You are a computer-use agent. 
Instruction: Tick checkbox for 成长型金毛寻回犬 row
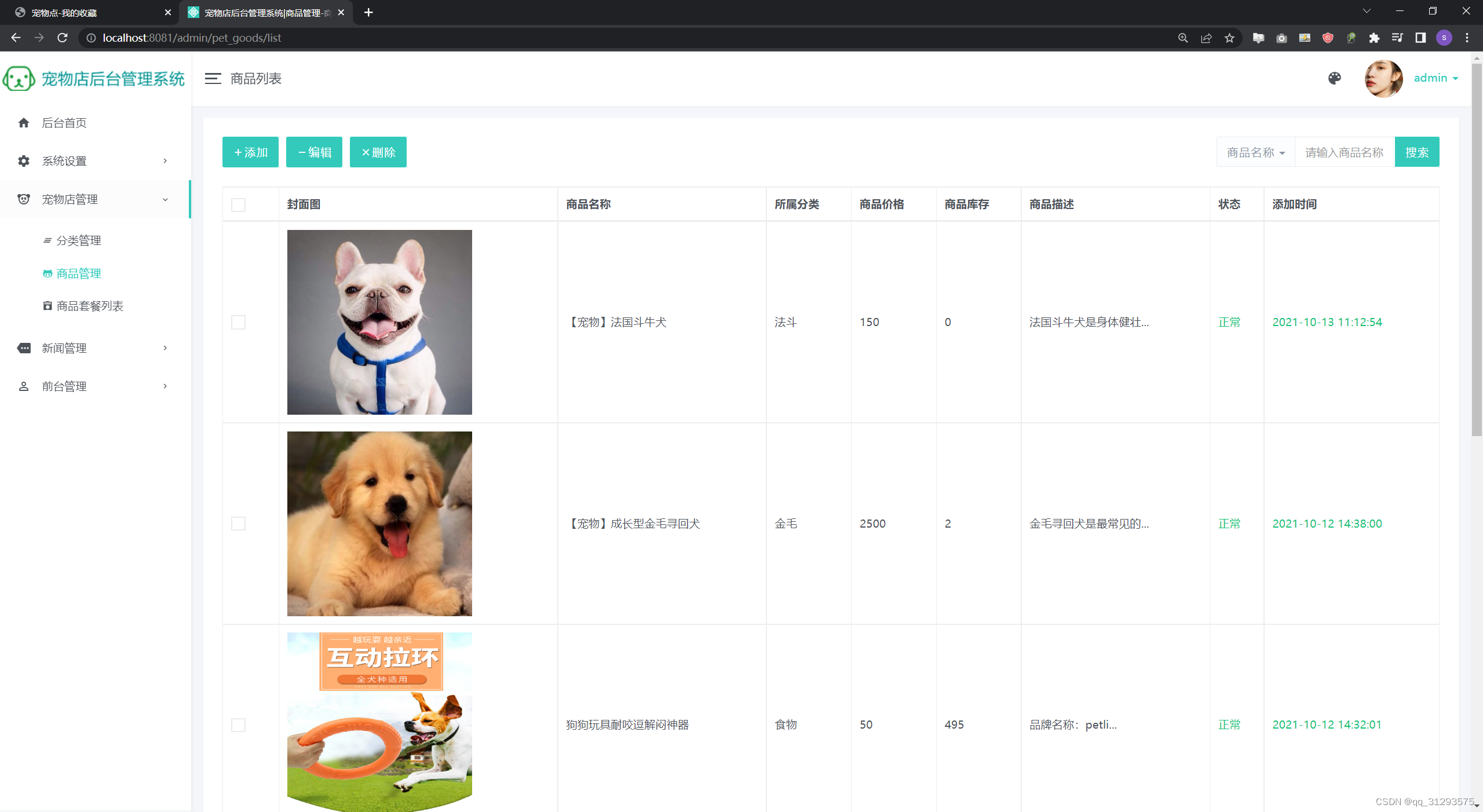pos(238,524)
